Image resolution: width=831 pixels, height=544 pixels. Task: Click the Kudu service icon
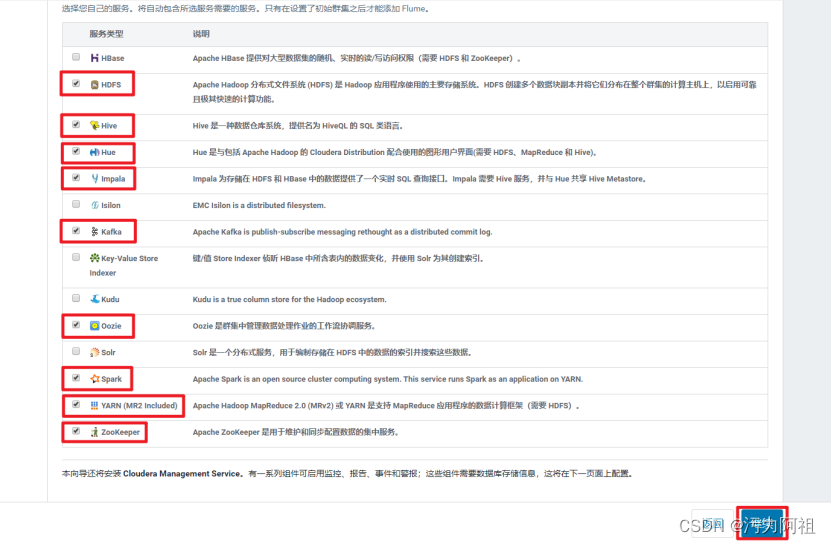pyautogui.click(x=94, y=299)
